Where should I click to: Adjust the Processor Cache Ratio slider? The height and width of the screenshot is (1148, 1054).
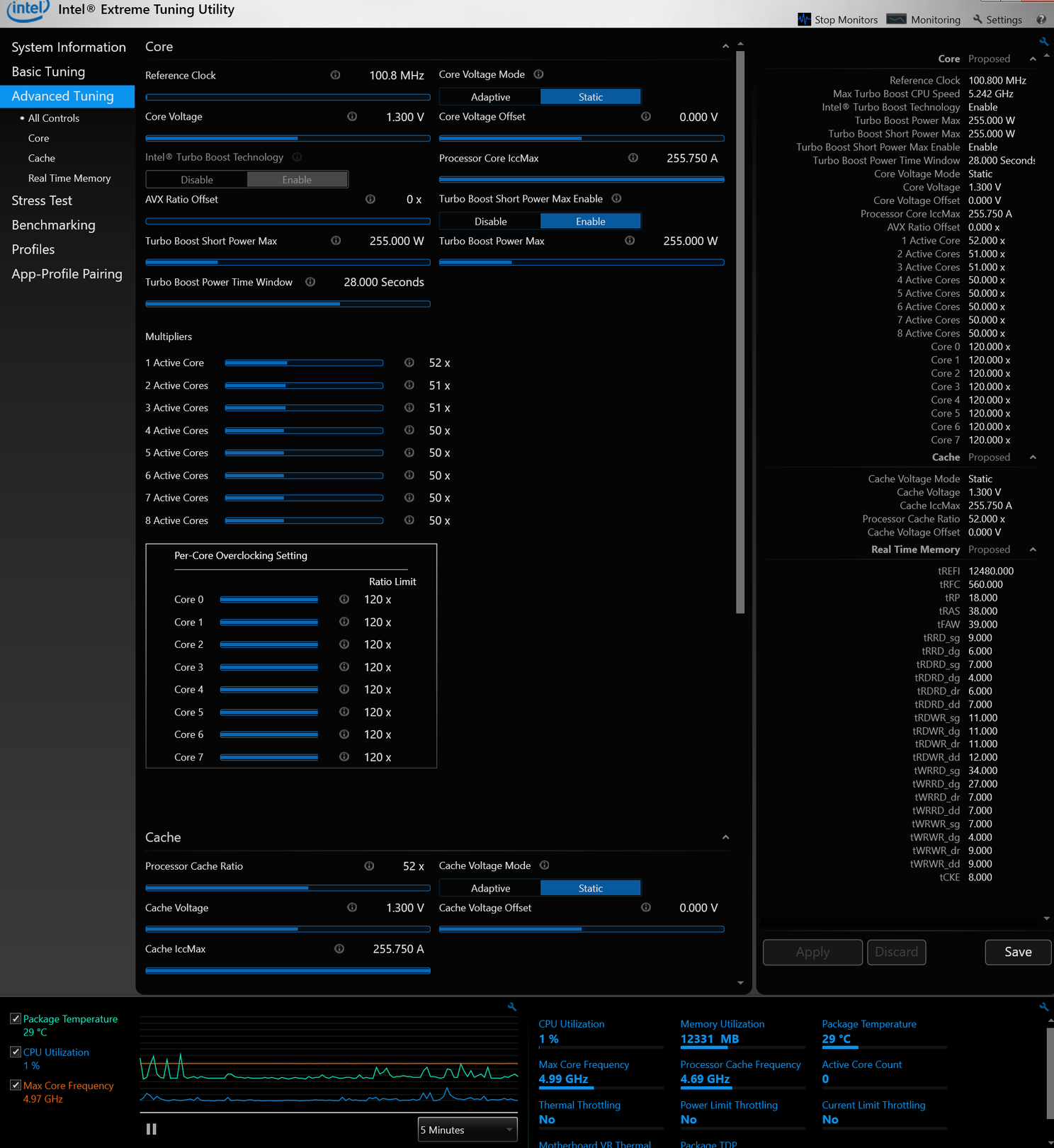[x=288, y=887]
